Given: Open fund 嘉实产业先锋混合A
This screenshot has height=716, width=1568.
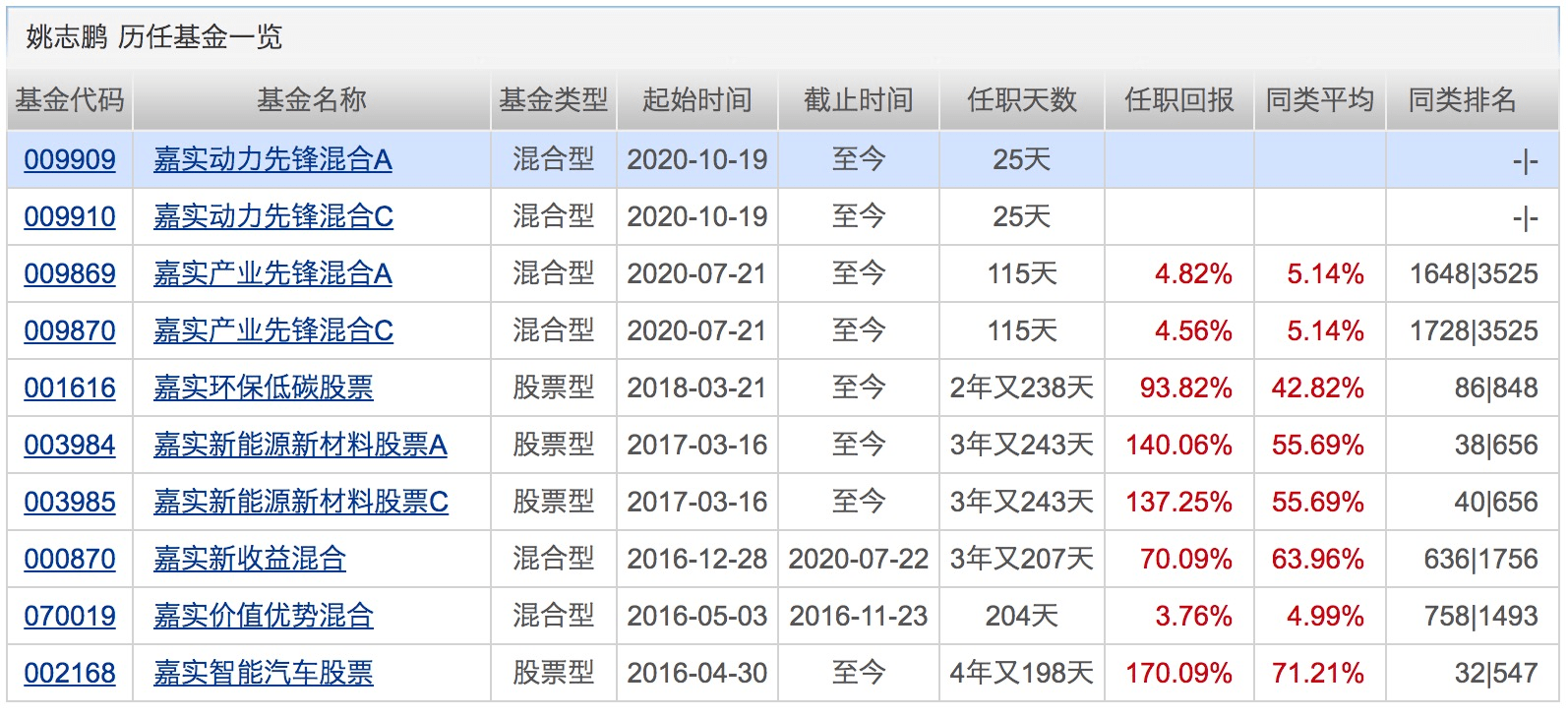Looking at the screenshot, I should point(272,273).
